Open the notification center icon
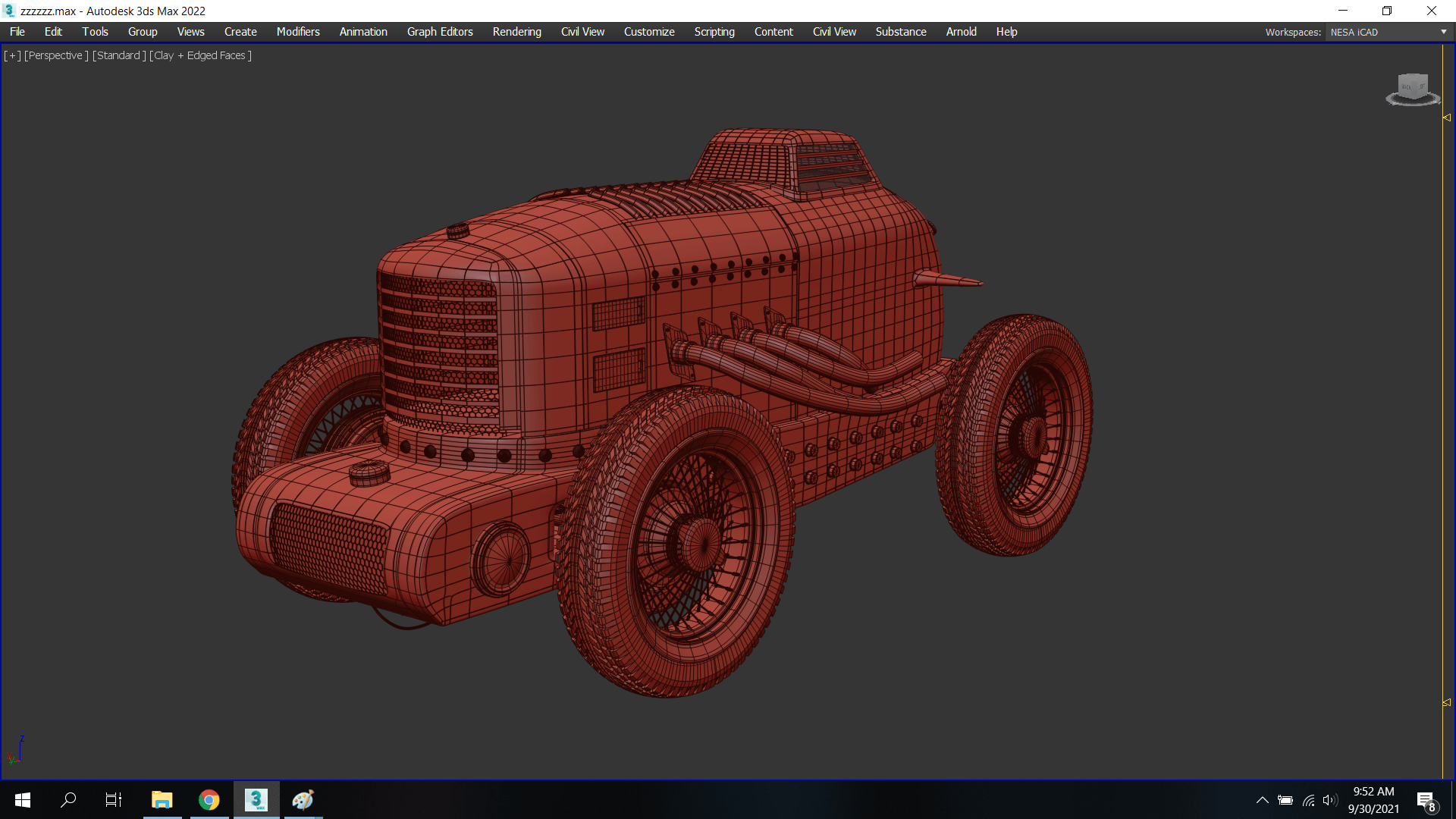The image size is (1456, 819). click(x=1425, y=800)
